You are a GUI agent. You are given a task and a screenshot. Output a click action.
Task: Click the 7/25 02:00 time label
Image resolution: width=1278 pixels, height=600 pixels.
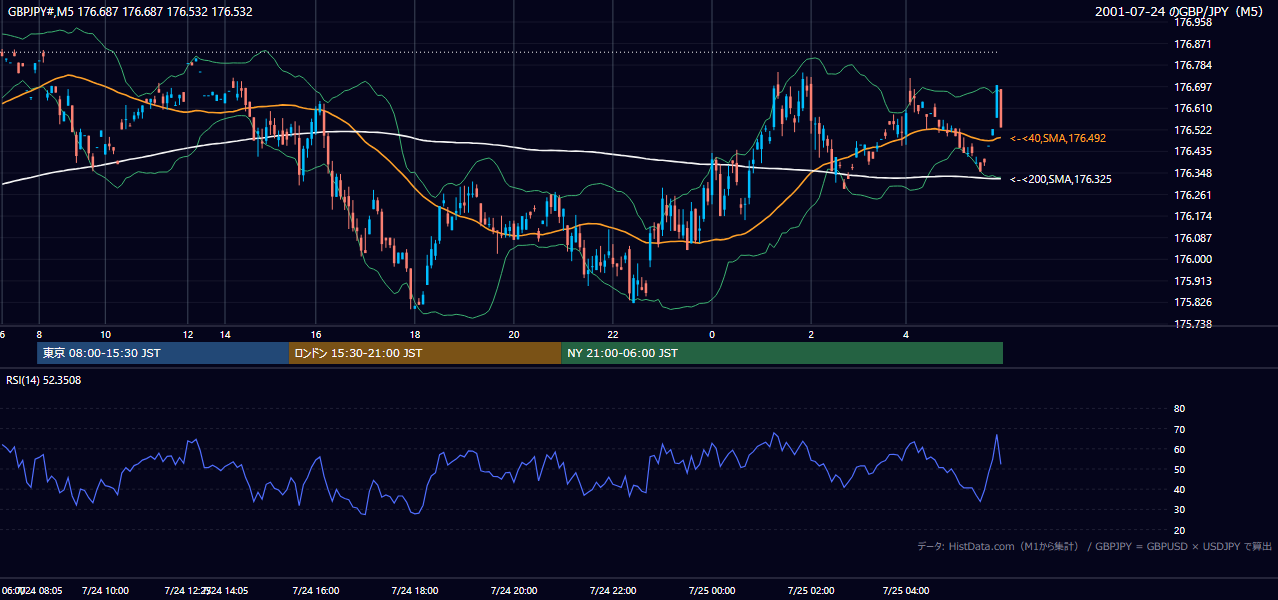point(810,590)
